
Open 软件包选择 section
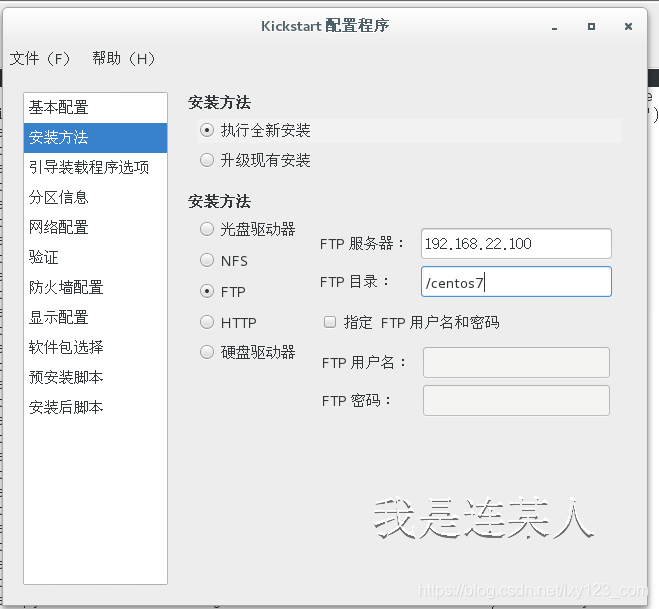95,347
